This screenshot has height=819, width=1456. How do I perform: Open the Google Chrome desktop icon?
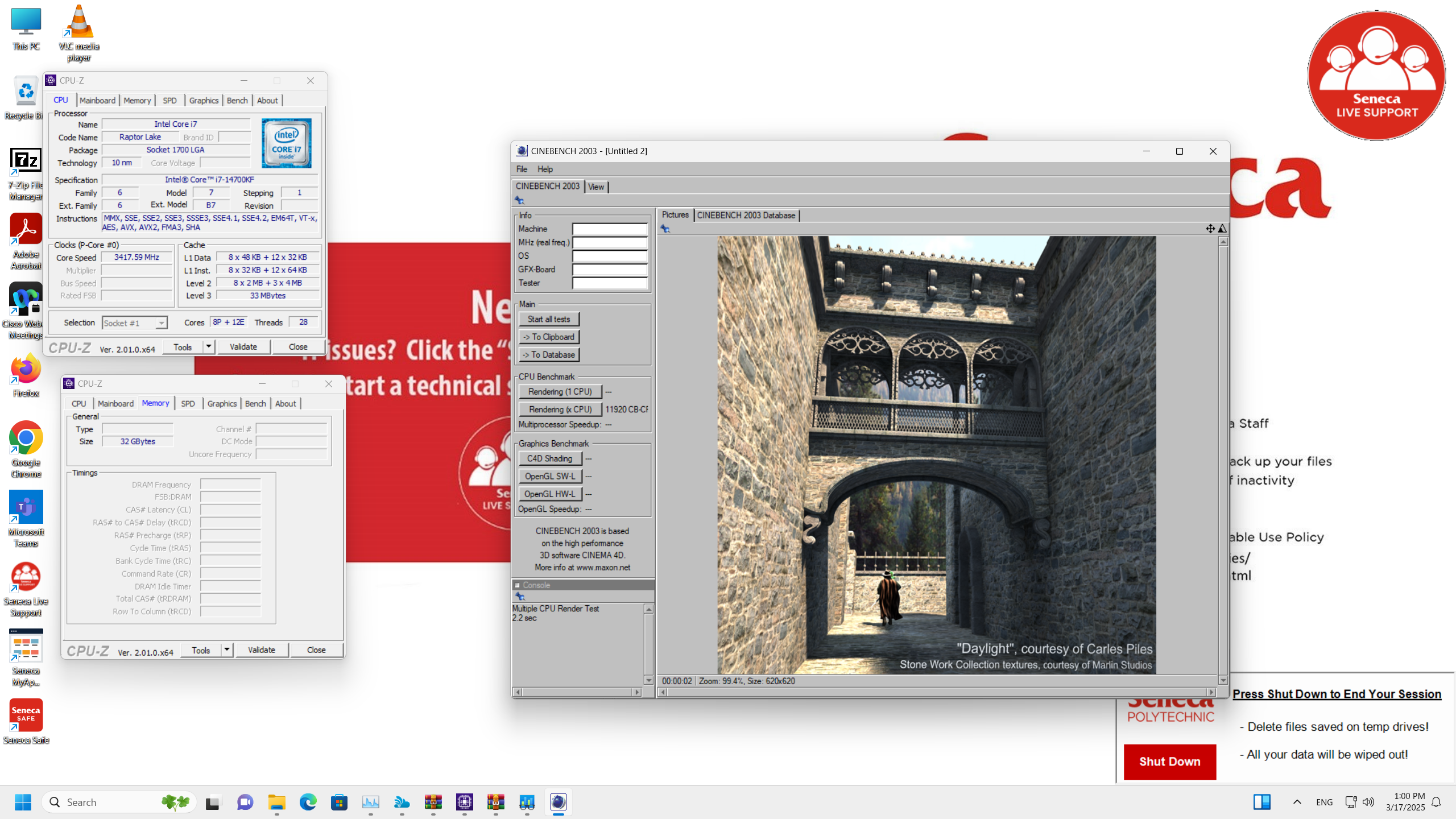point(26,449)
